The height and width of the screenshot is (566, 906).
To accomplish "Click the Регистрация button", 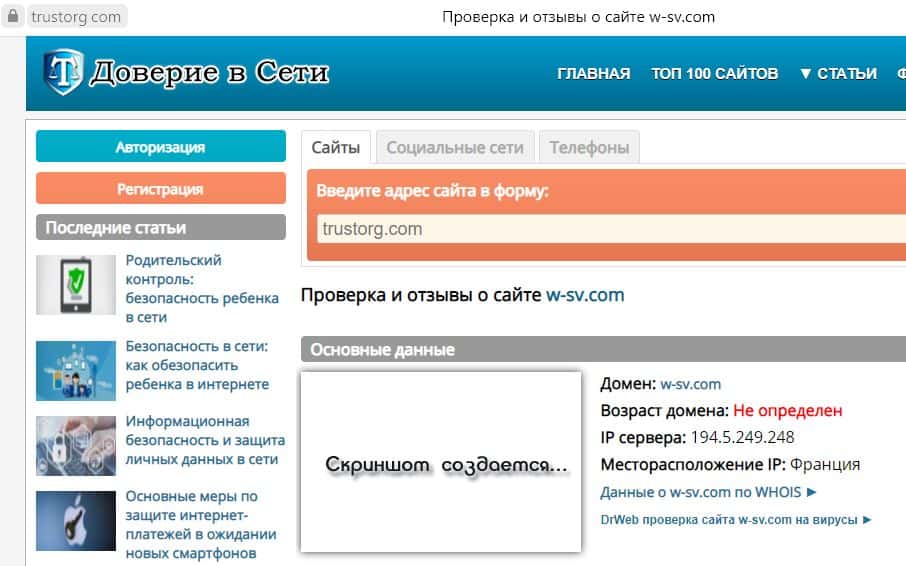I will pyautogui.click(x=161, y=188).
